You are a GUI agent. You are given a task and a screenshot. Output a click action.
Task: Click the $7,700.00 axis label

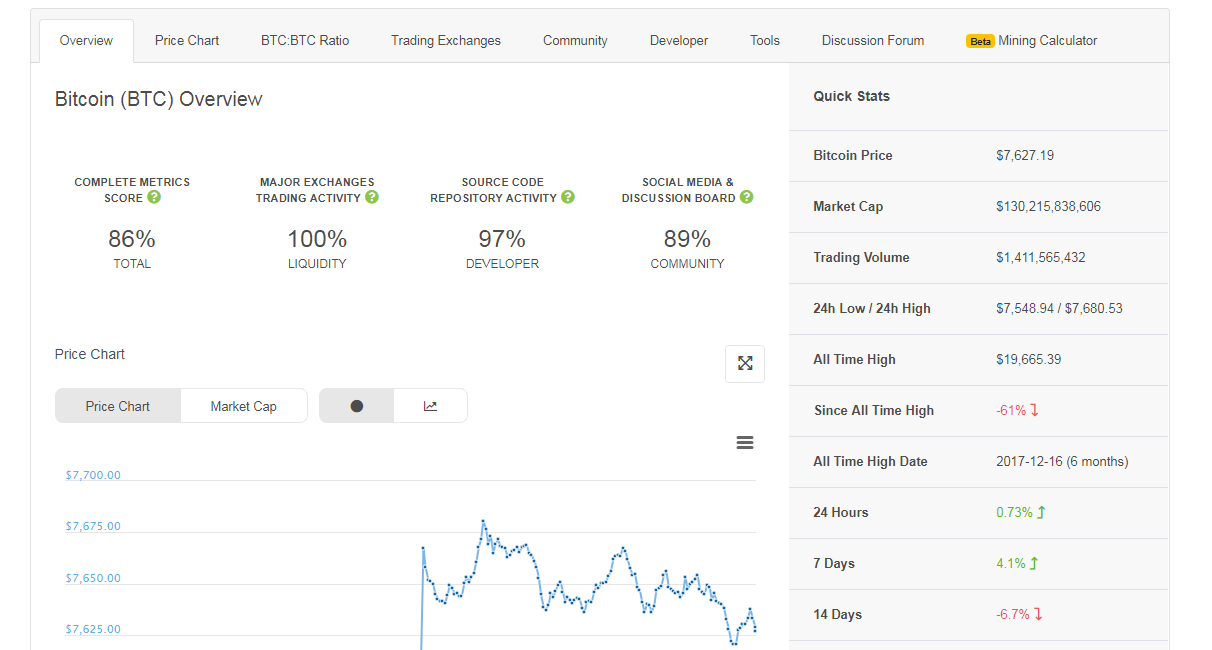pyautogui.click(x=93, y=475)
